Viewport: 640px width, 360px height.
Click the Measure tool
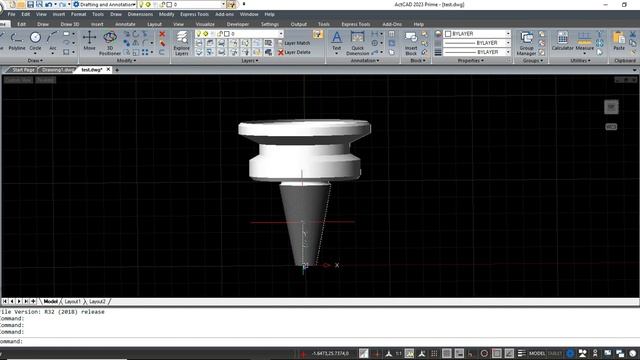[x=584, y=42]
